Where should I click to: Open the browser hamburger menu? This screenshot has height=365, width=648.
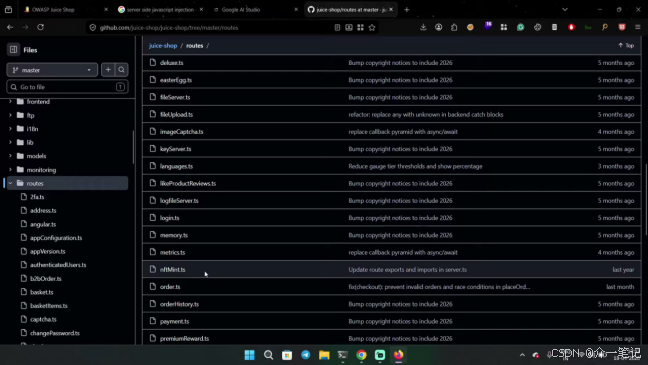(x=638, y=27)
